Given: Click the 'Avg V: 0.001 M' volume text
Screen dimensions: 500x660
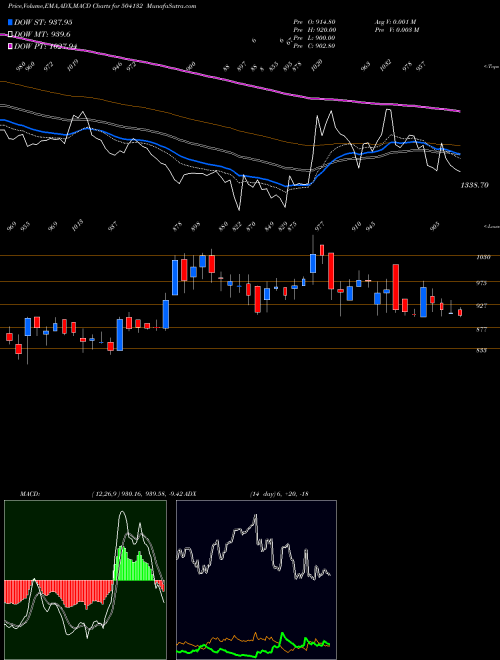Looking at the screenshot, I should (x=395, y=22).
